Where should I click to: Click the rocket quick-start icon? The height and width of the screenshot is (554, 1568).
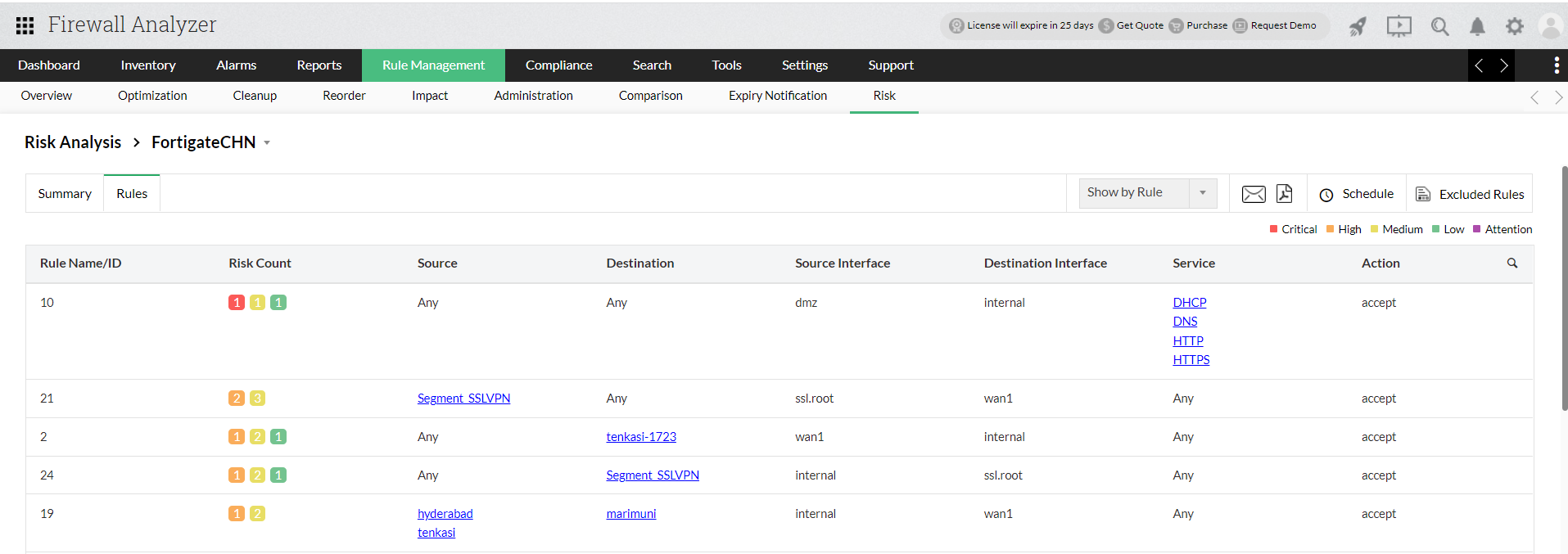coord(1358,26)
